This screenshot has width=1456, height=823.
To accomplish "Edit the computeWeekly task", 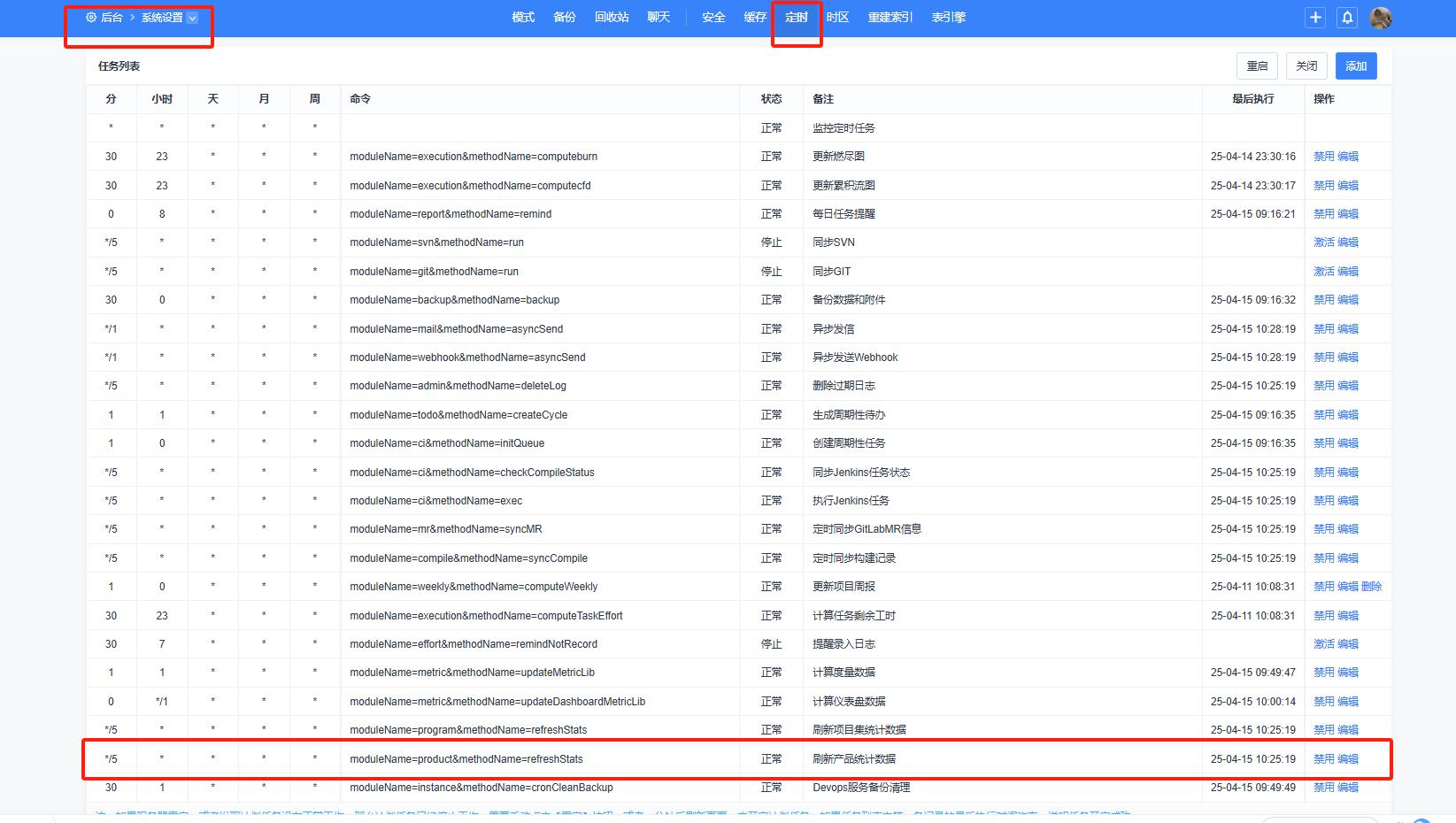I will (x=1348, y=587).
